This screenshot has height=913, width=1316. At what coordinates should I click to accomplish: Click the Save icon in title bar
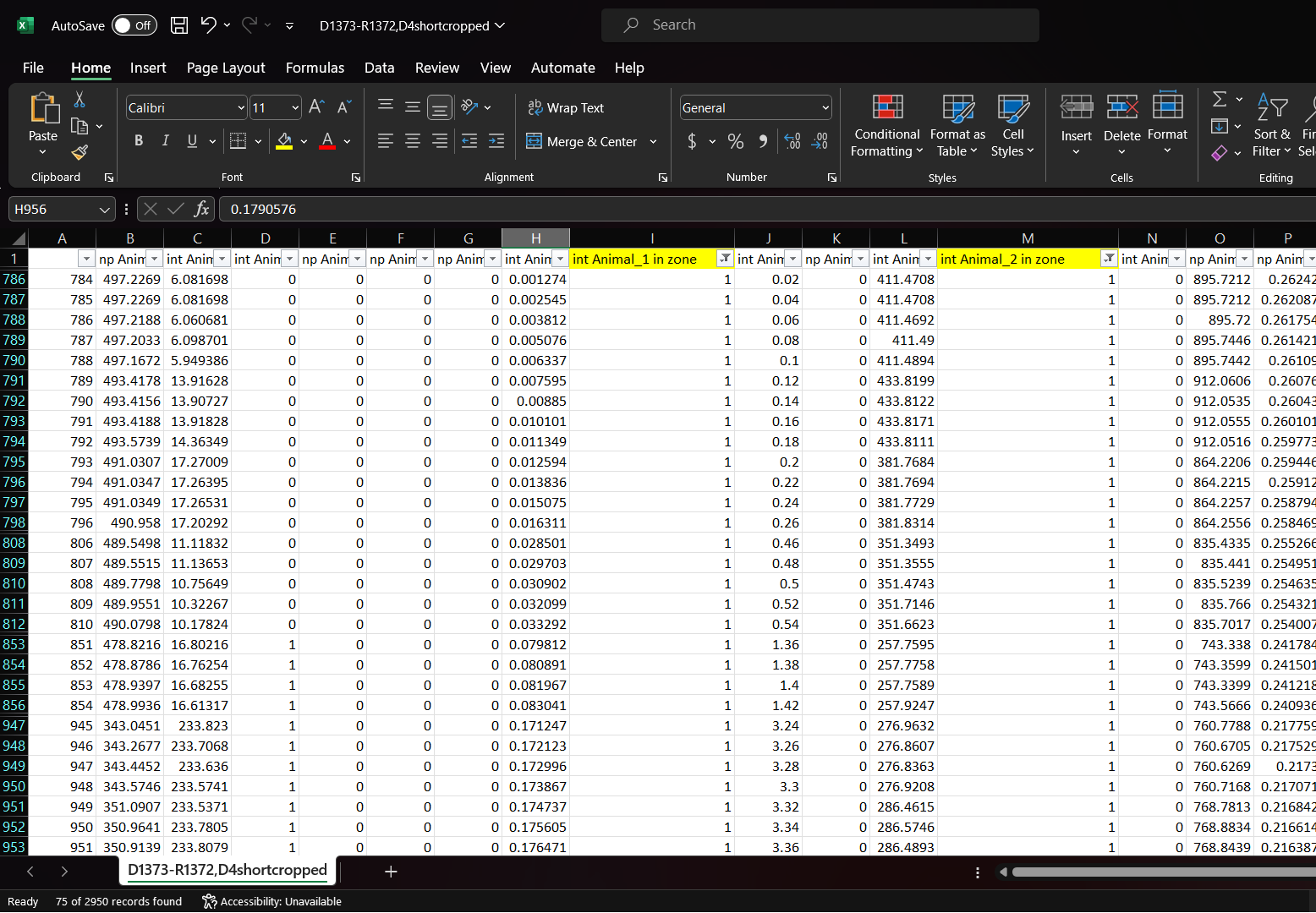click(x=179, y=25)
